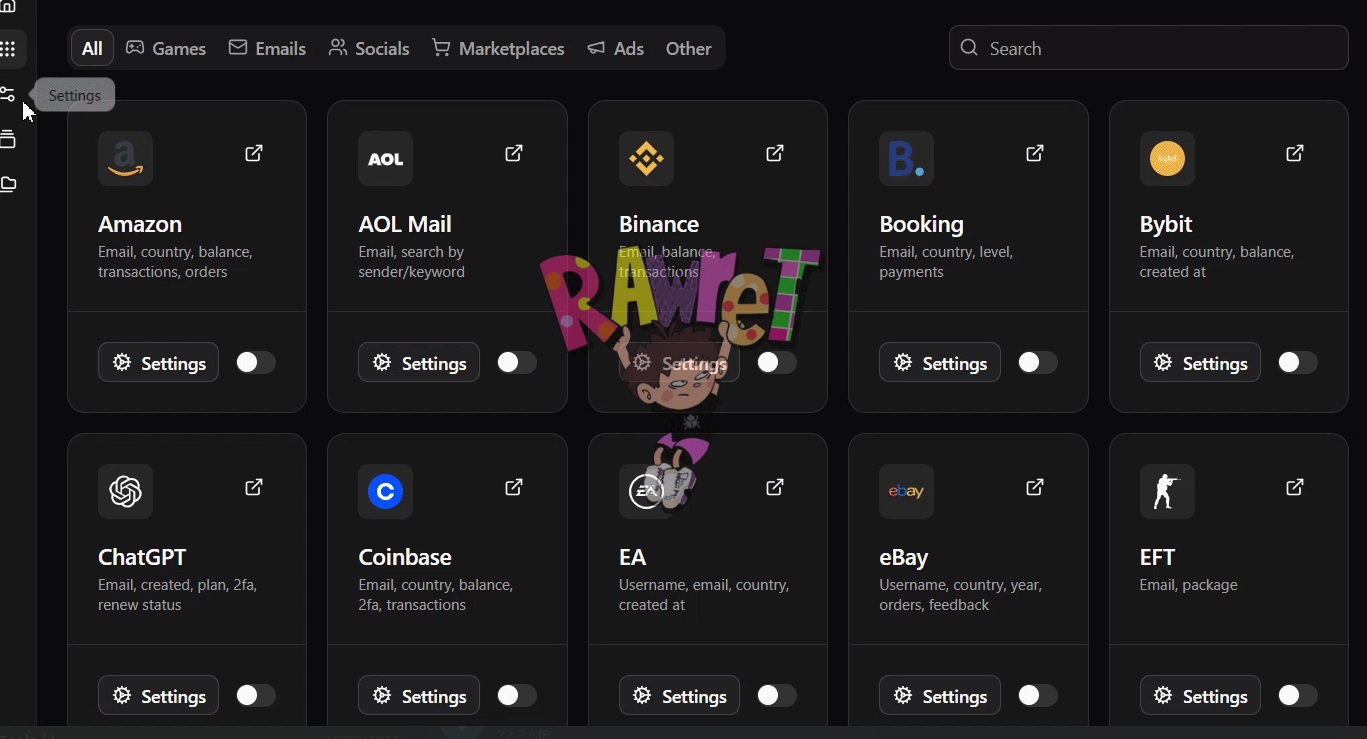Open eBay external link icon

pos(1035,487)
